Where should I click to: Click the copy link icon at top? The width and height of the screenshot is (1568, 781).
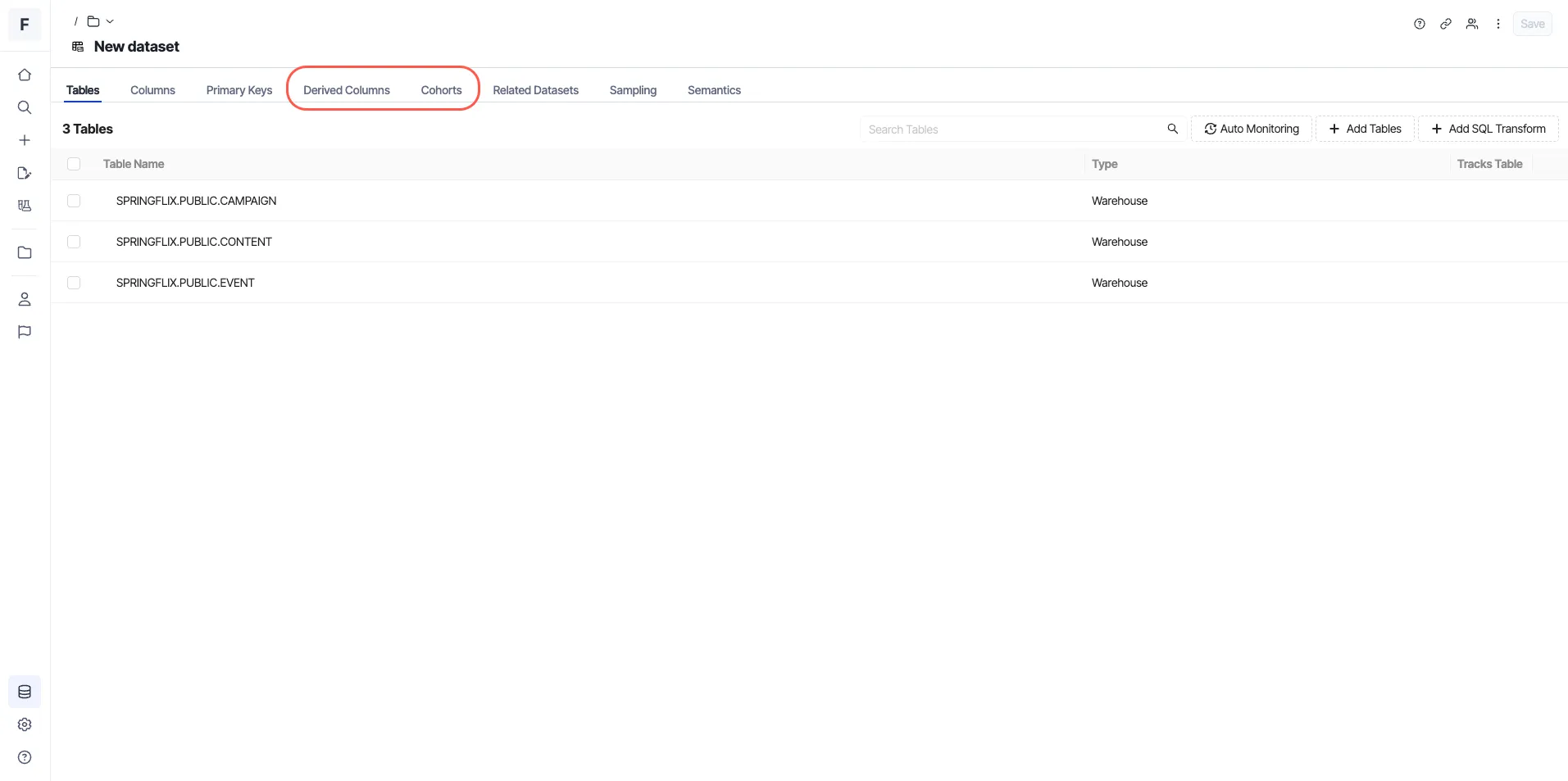click(x=1446, y=24)
